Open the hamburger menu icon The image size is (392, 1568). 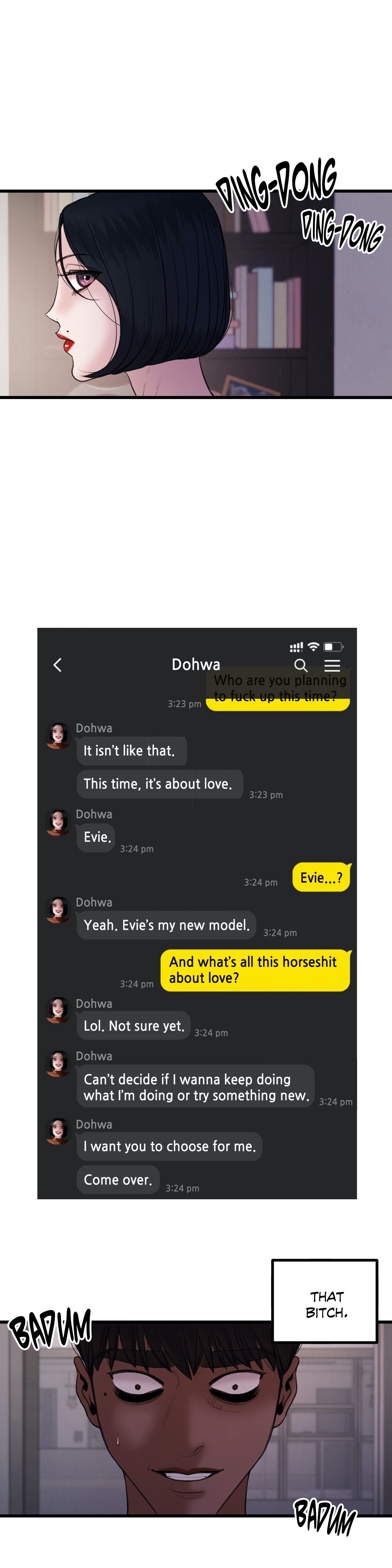(332, 665)
